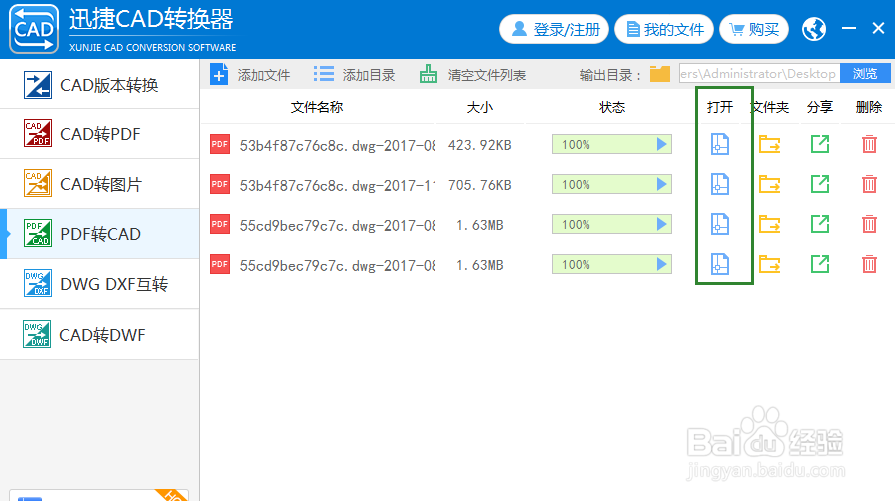Viewport: 895px width, 501px height.
Task: Click PDF icon of 705.76KB row
Action: [x=220, y=184]
